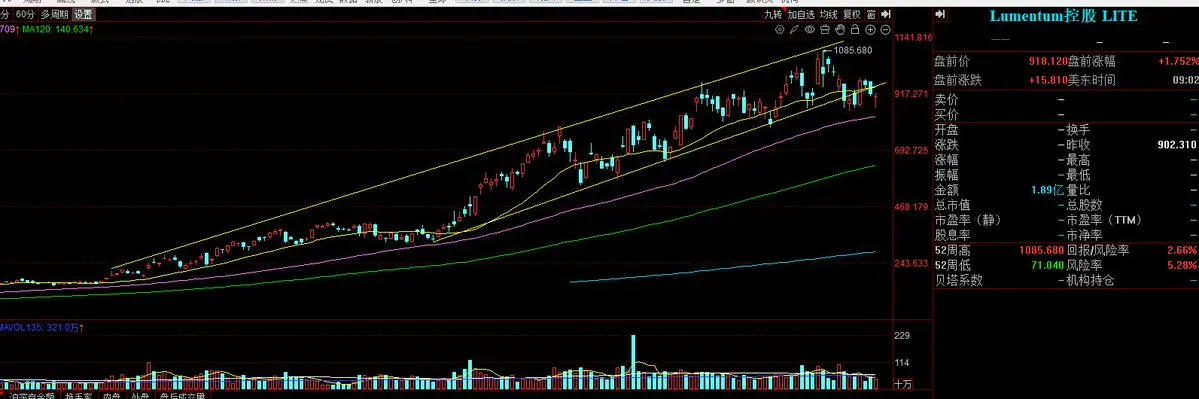Viewport: 1199px width, 399px height.
Task: Click the 1085.680 high price marker
Action: click(853, 50)
